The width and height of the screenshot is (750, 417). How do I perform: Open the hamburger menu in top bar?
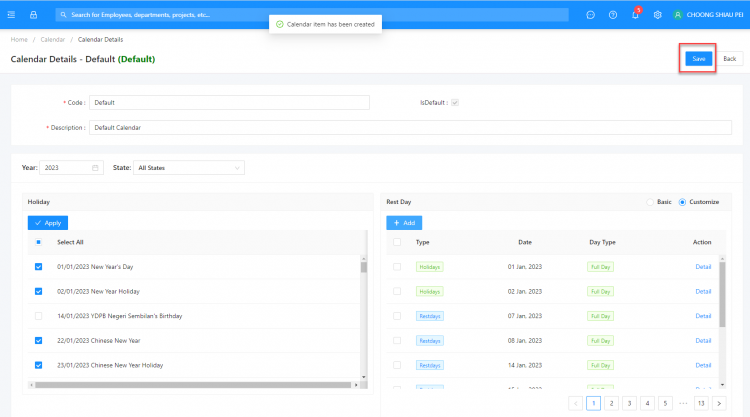(11, 15)
